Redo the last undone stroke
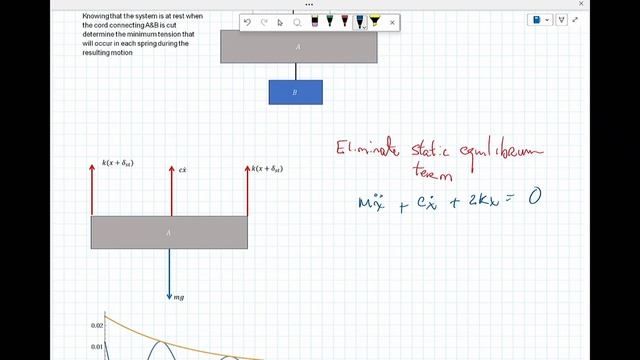 (x=264, y=22)
